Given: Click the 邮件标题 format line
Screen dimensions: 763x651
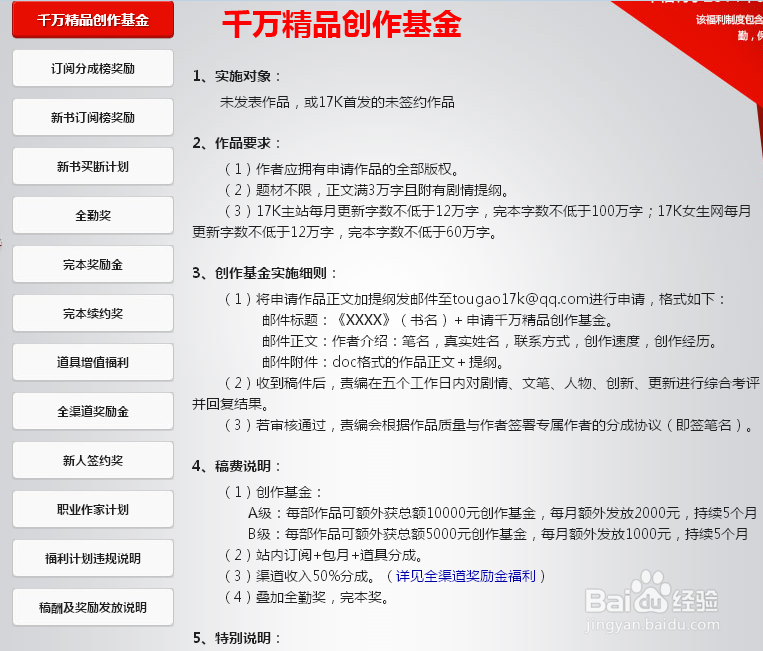Looking at the screenshot, I should 437,320.
